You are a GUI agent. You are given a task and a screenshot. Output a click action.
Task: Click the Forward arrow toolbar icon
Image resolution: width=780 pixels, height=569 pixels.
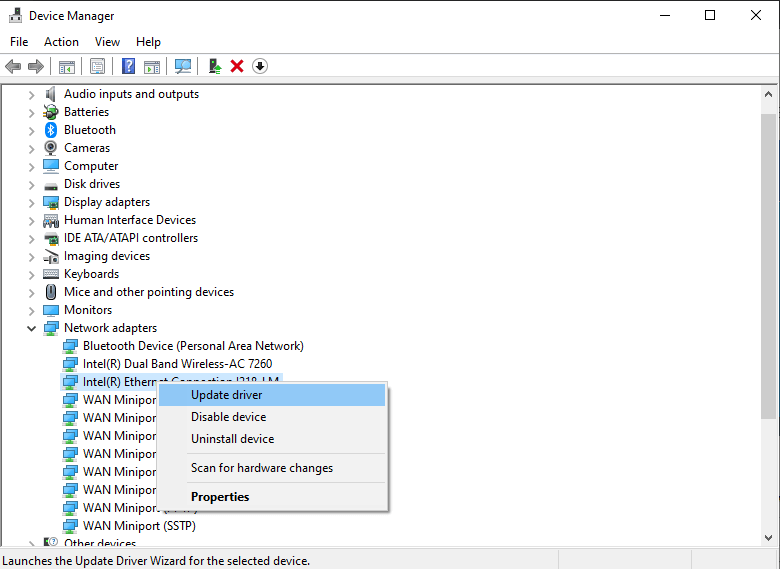click(x=36, y=66)
